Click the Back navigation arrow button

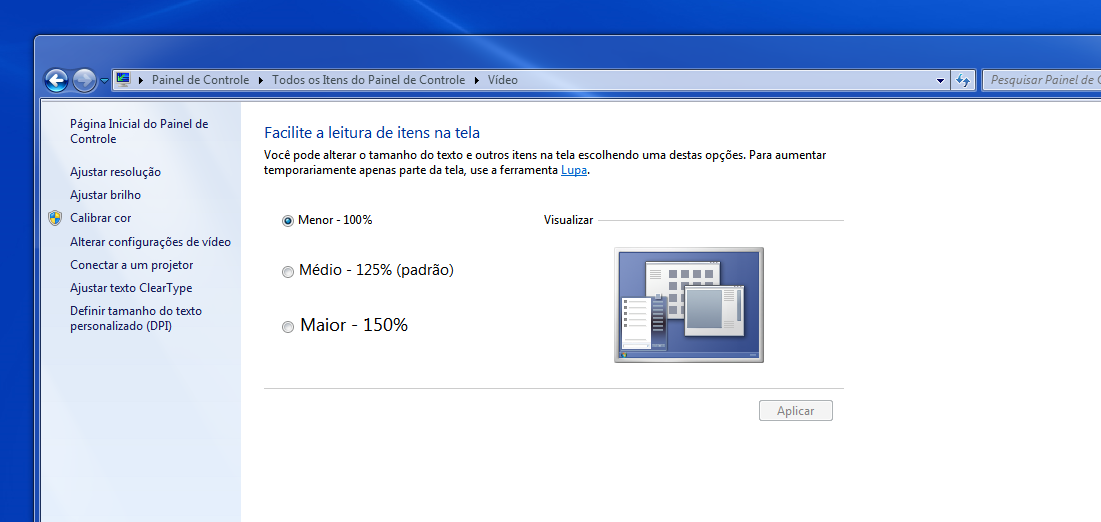(57, 80)
